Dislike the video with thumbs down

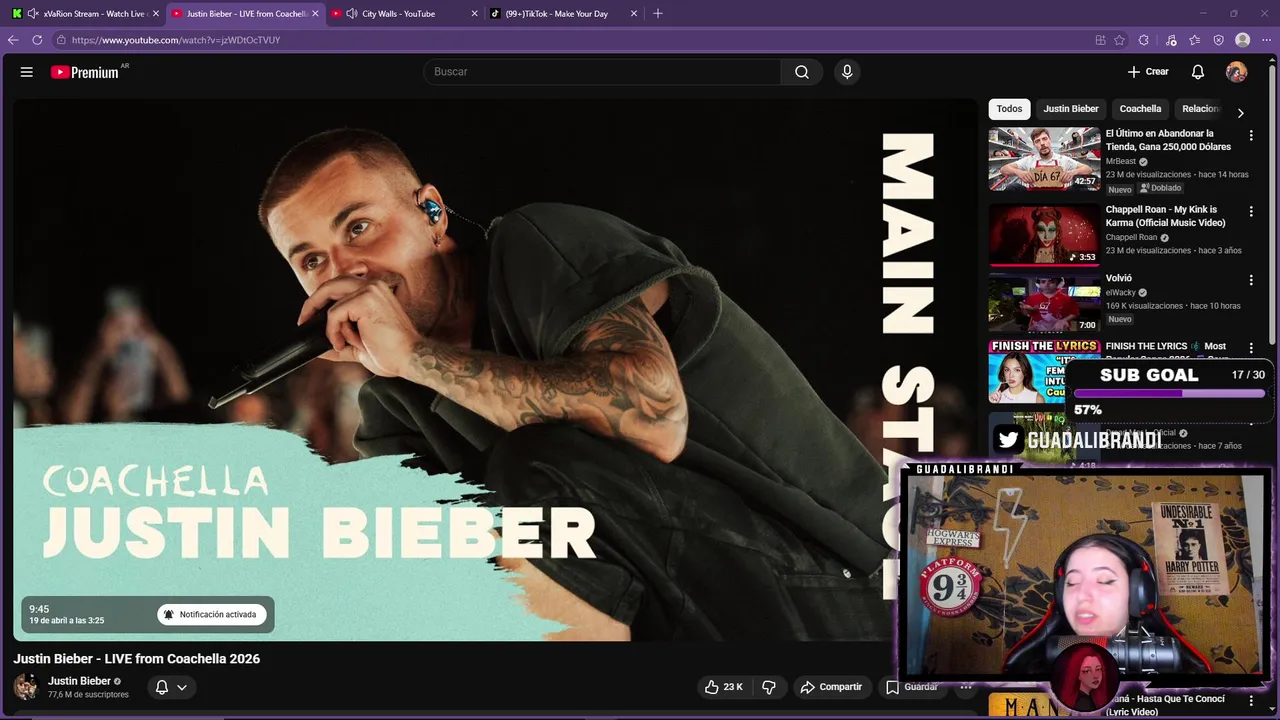tap(769, 687)
